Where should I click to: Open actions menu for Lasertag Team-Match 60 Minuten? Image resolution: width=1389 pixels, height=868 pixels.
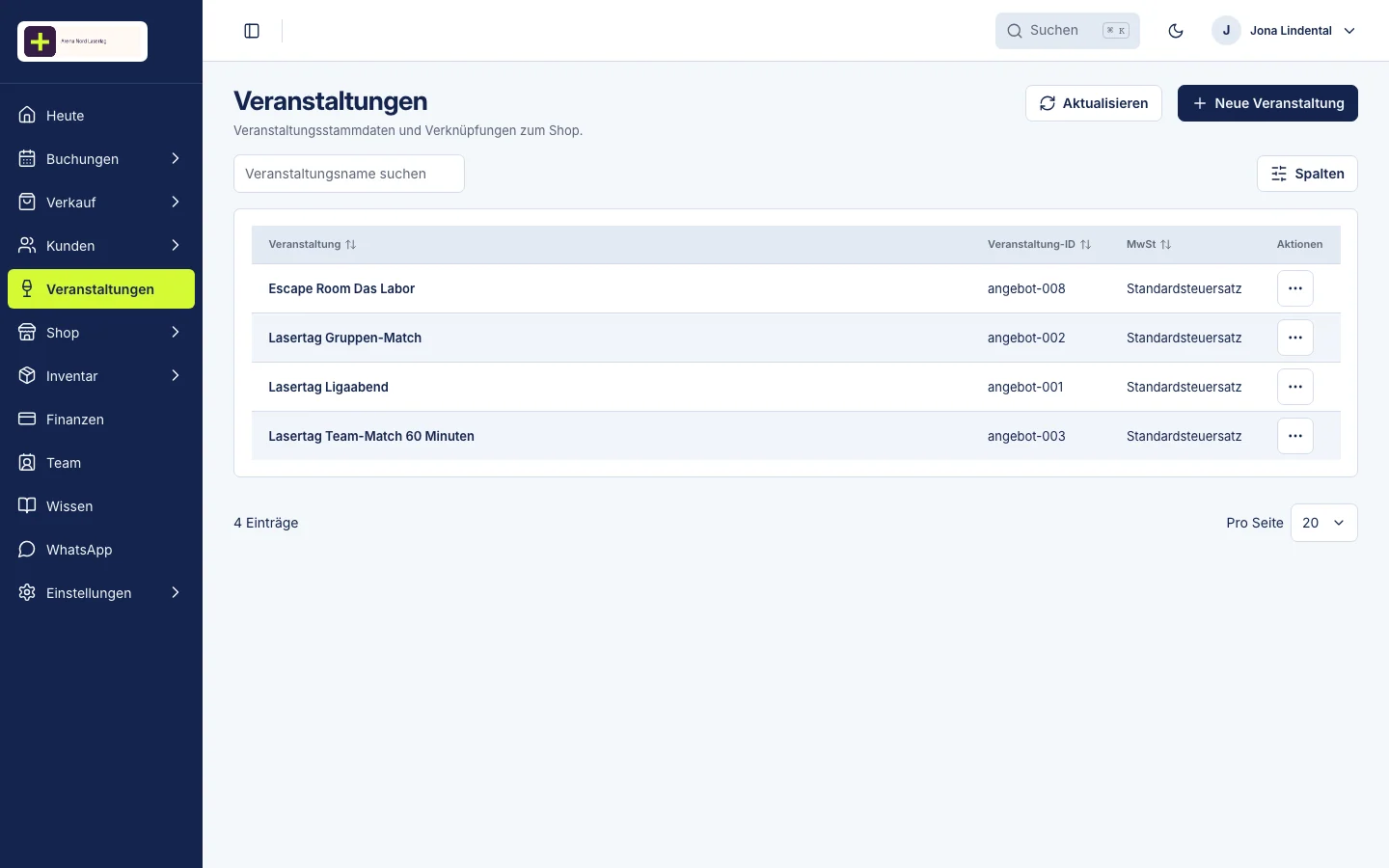[1295, 436]
